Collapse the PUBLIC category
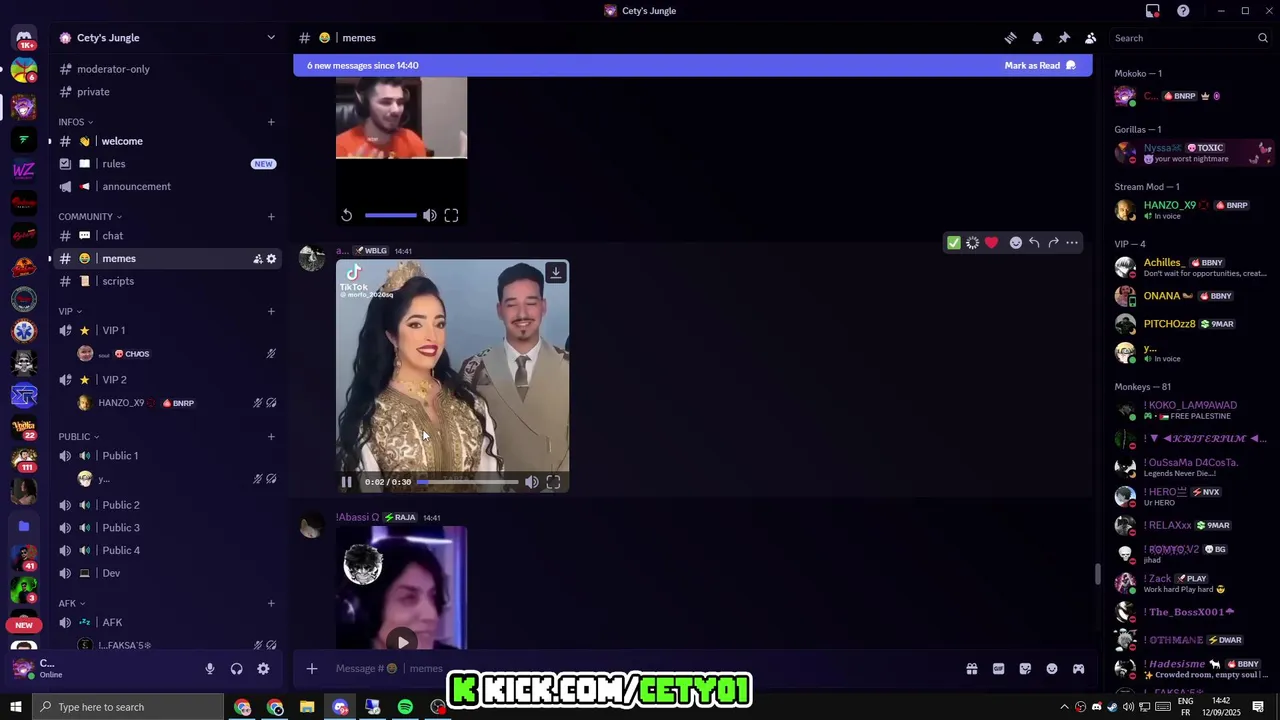1280x720 pixels. (79, 437)
